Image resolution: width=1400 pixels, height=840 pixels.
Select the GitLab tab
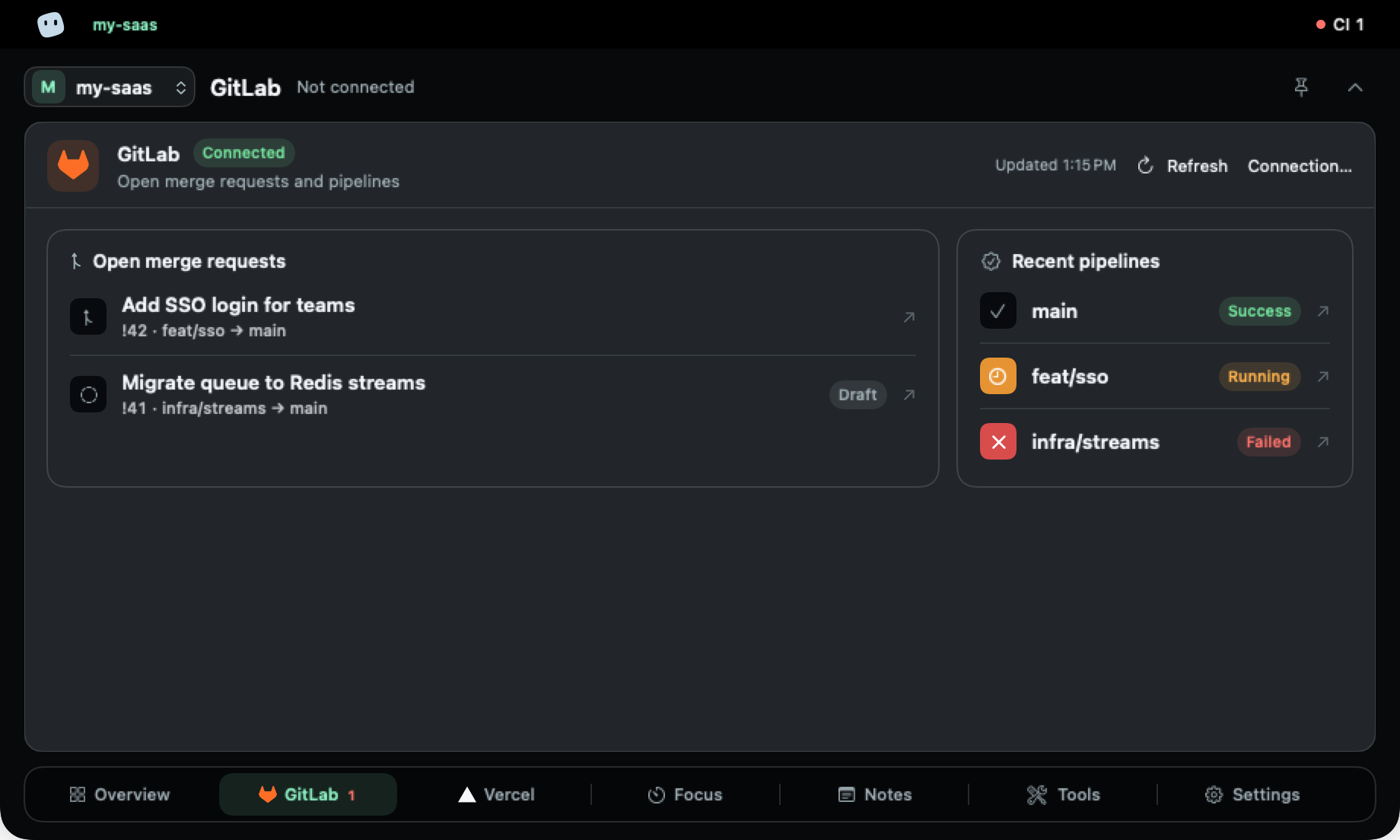pyautogui.click(x=307, y=794)
